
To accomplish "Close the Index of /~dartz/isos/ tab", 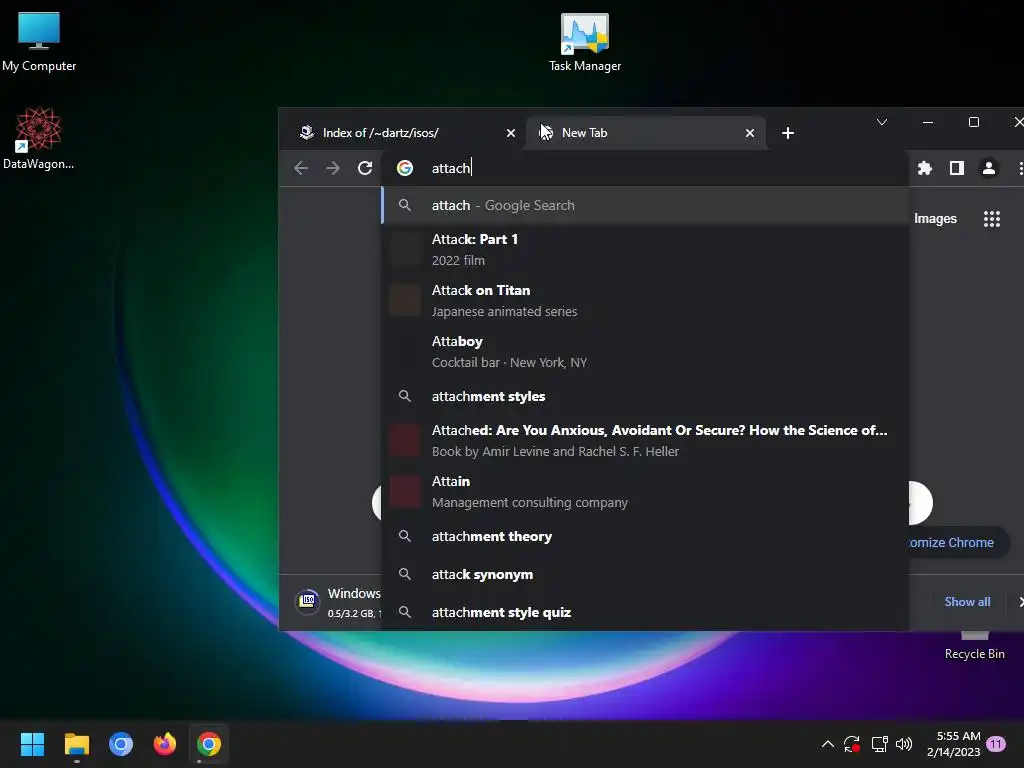I will pos(511,133).
